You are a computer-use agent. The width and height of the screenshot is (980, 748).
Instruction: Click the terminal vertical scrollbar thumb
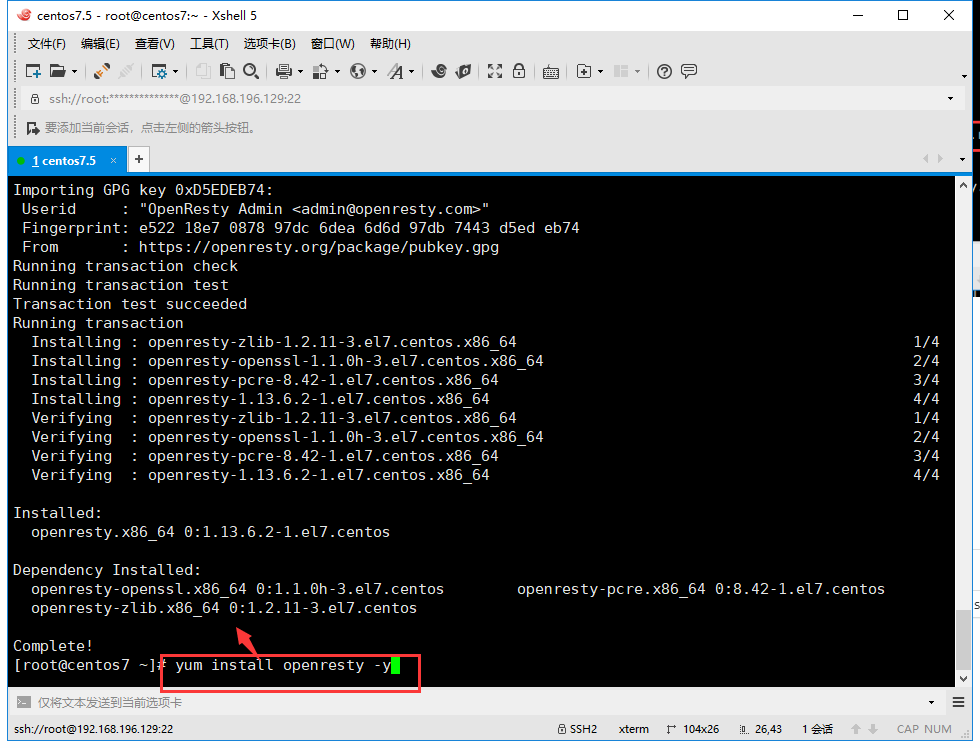click(963, 639)
